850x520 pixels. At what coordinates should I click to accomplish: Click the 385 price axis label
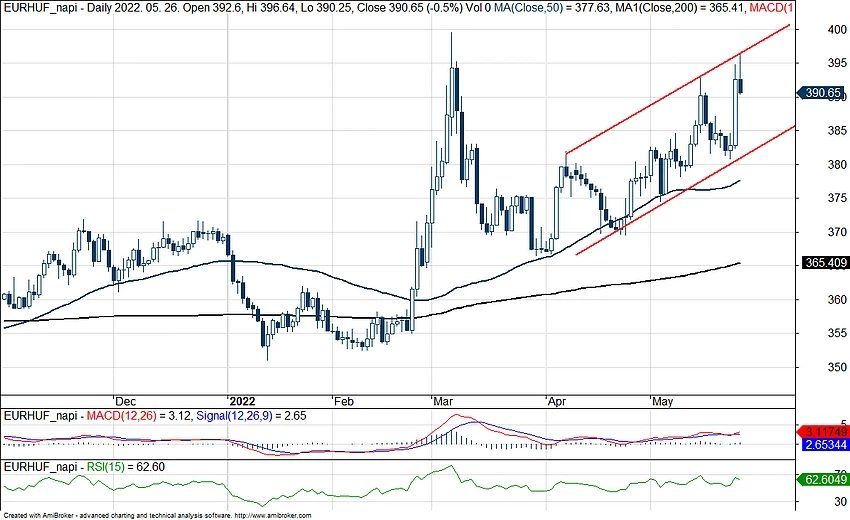pos(837,131)
